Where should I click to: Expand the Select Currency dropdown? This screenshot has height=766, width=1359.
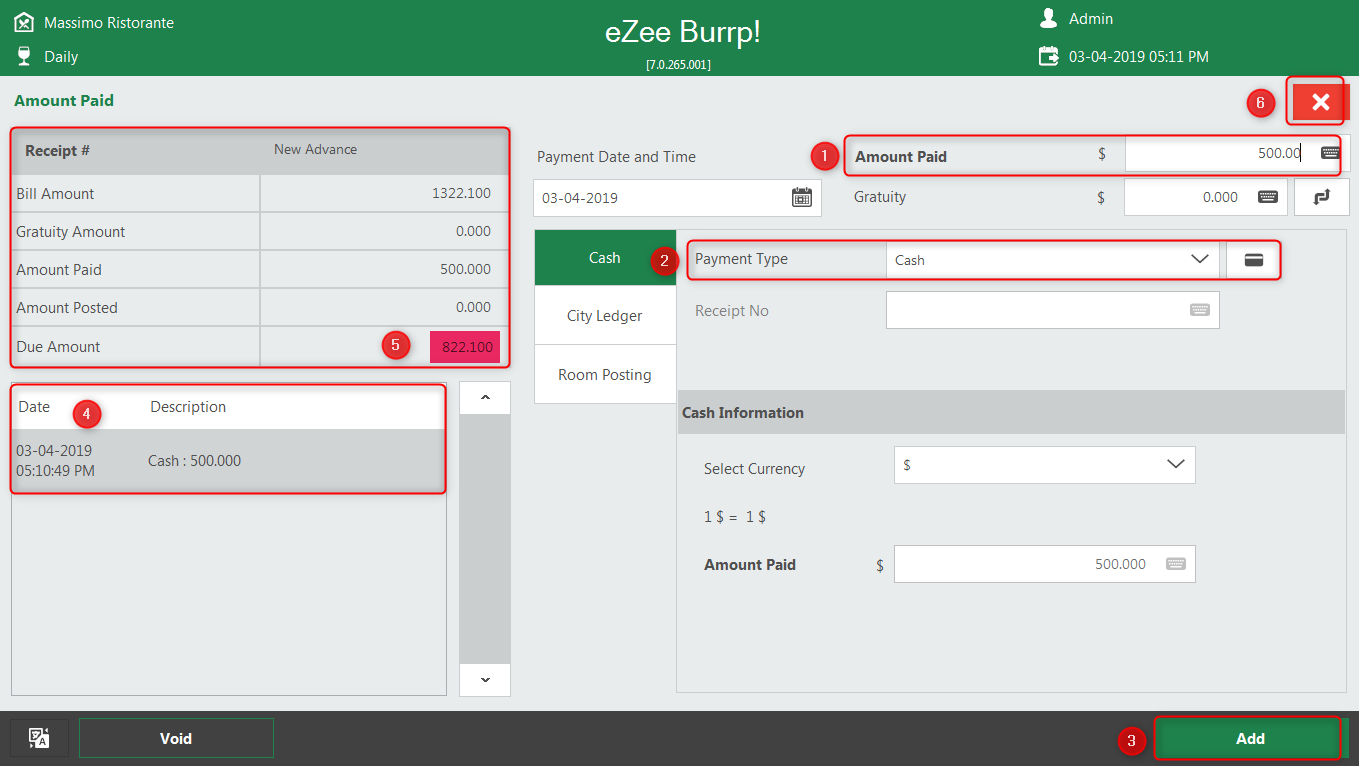tap(1175, 464)
